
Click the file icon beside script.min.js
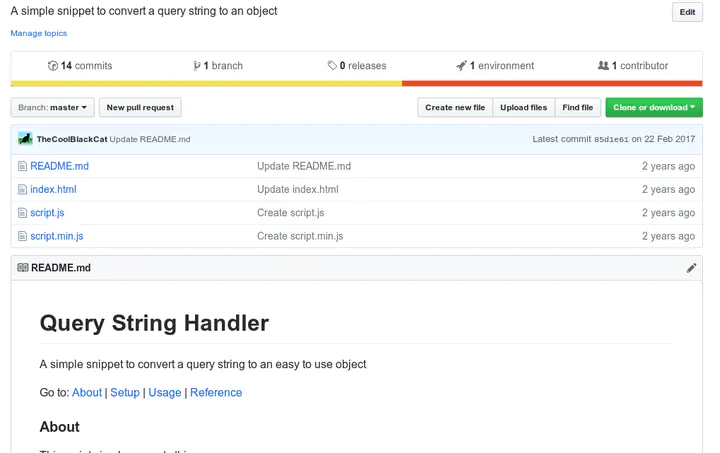[x=22, y=236]
